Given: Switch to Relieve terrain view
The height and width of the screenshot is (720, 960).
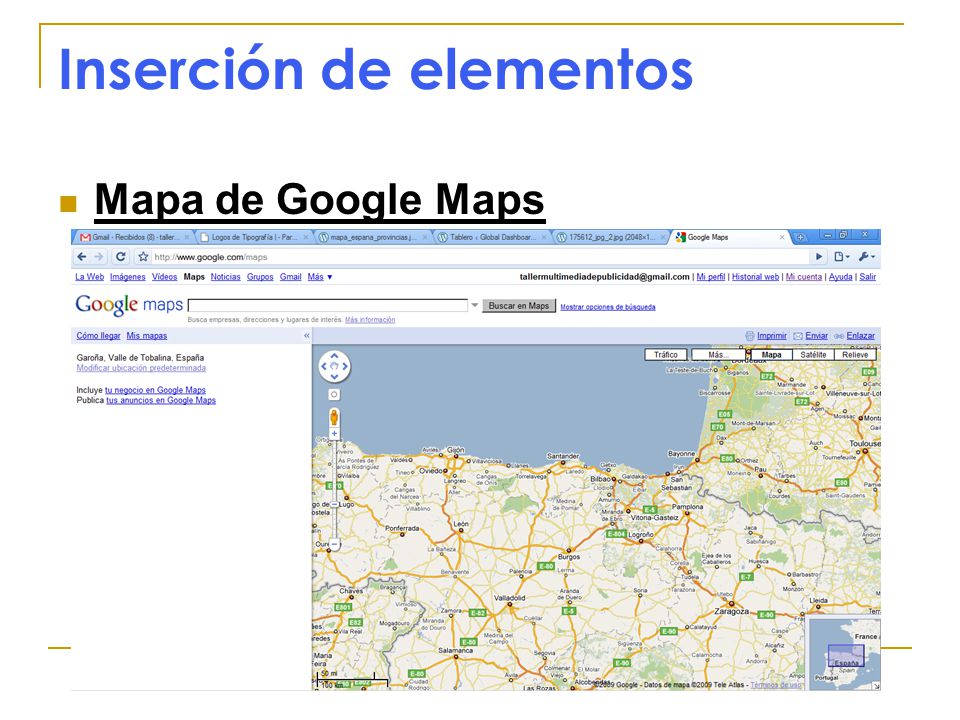Looking at the screenshot, I should point(855,354).
